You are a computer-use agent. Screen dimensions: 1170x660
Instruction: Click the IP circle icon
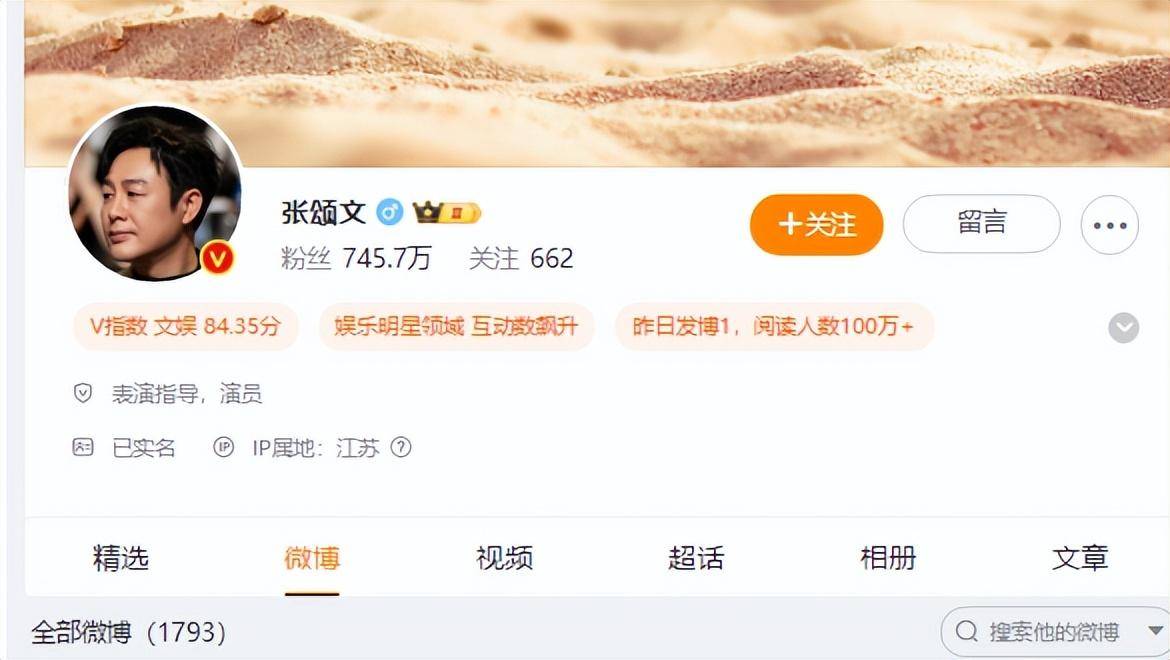pyautogui.click(x=224, y=447)
